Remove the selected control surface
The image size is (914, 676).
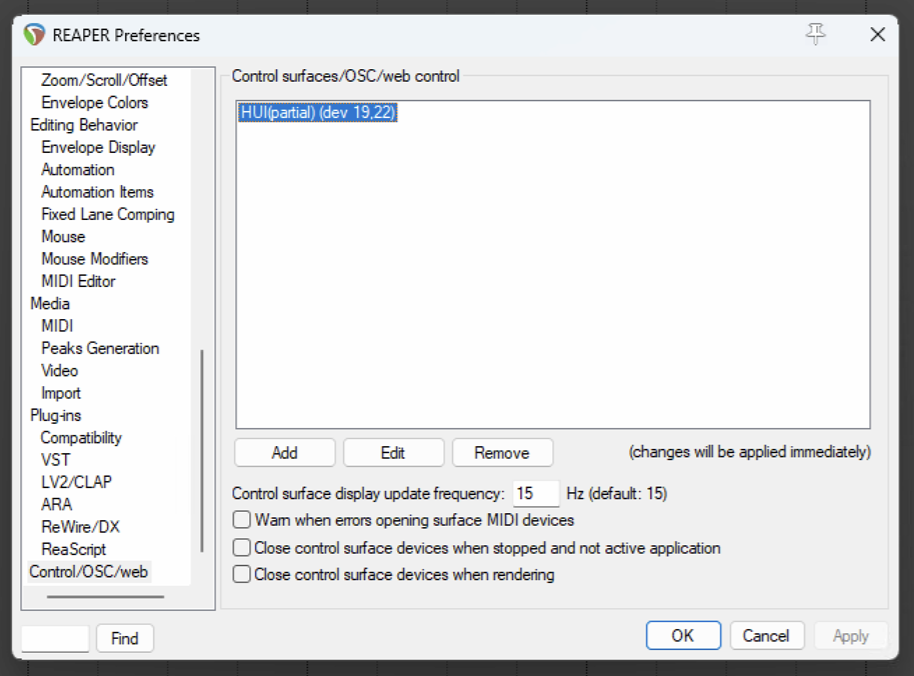click(x=502, y=452)
